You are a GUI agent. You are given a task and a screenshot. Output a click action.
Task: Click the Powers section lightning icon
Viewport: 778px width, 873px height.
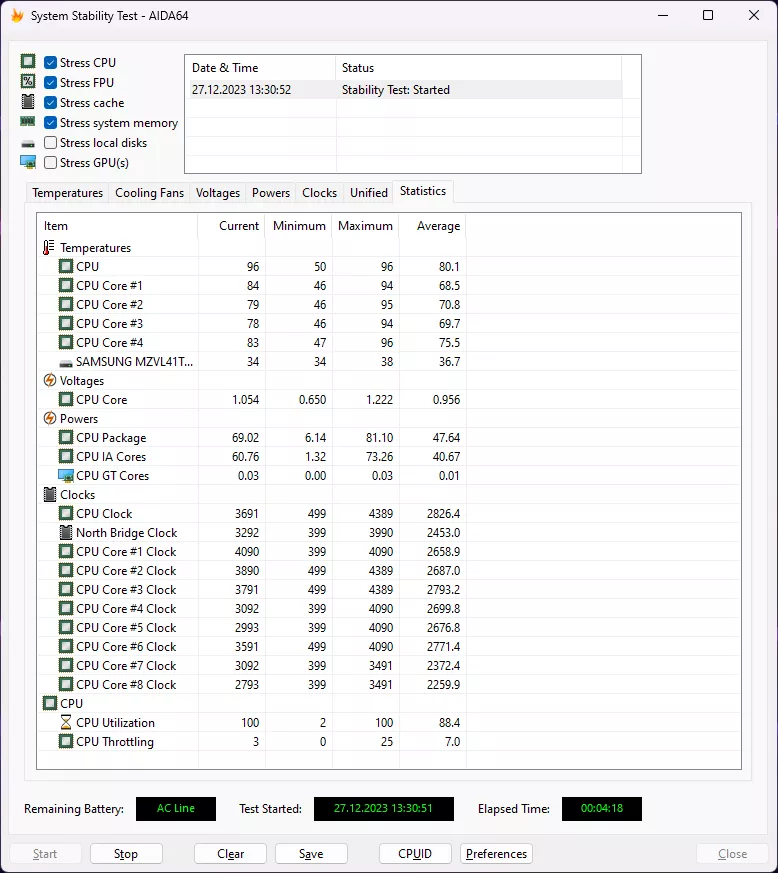pos(50,418)
